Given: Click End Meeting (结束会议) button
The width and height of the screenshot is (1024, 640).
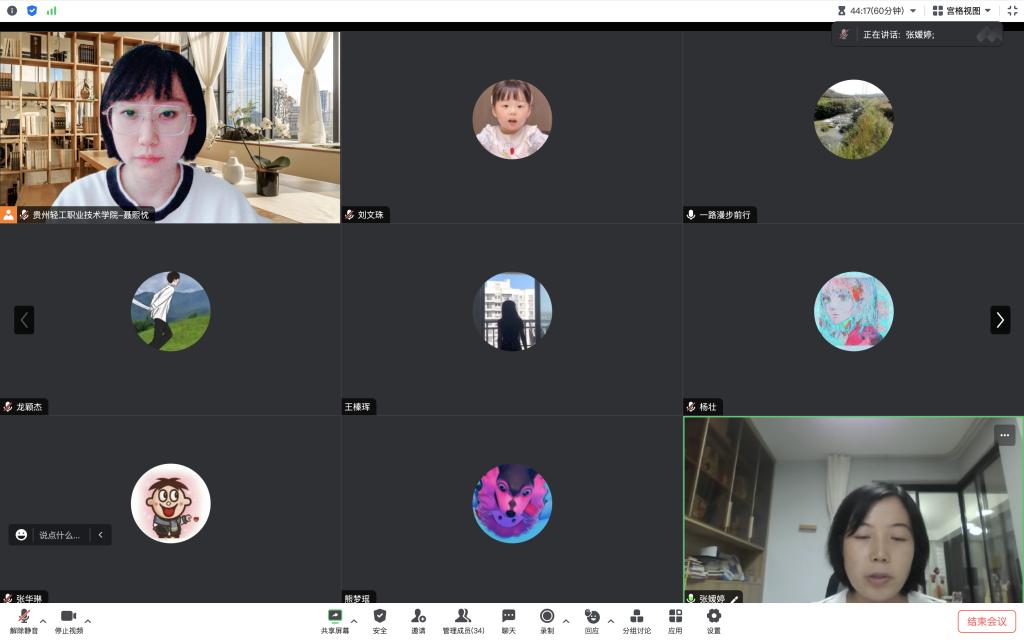Looking at the screenshot, I should click(x=986, y=621).
